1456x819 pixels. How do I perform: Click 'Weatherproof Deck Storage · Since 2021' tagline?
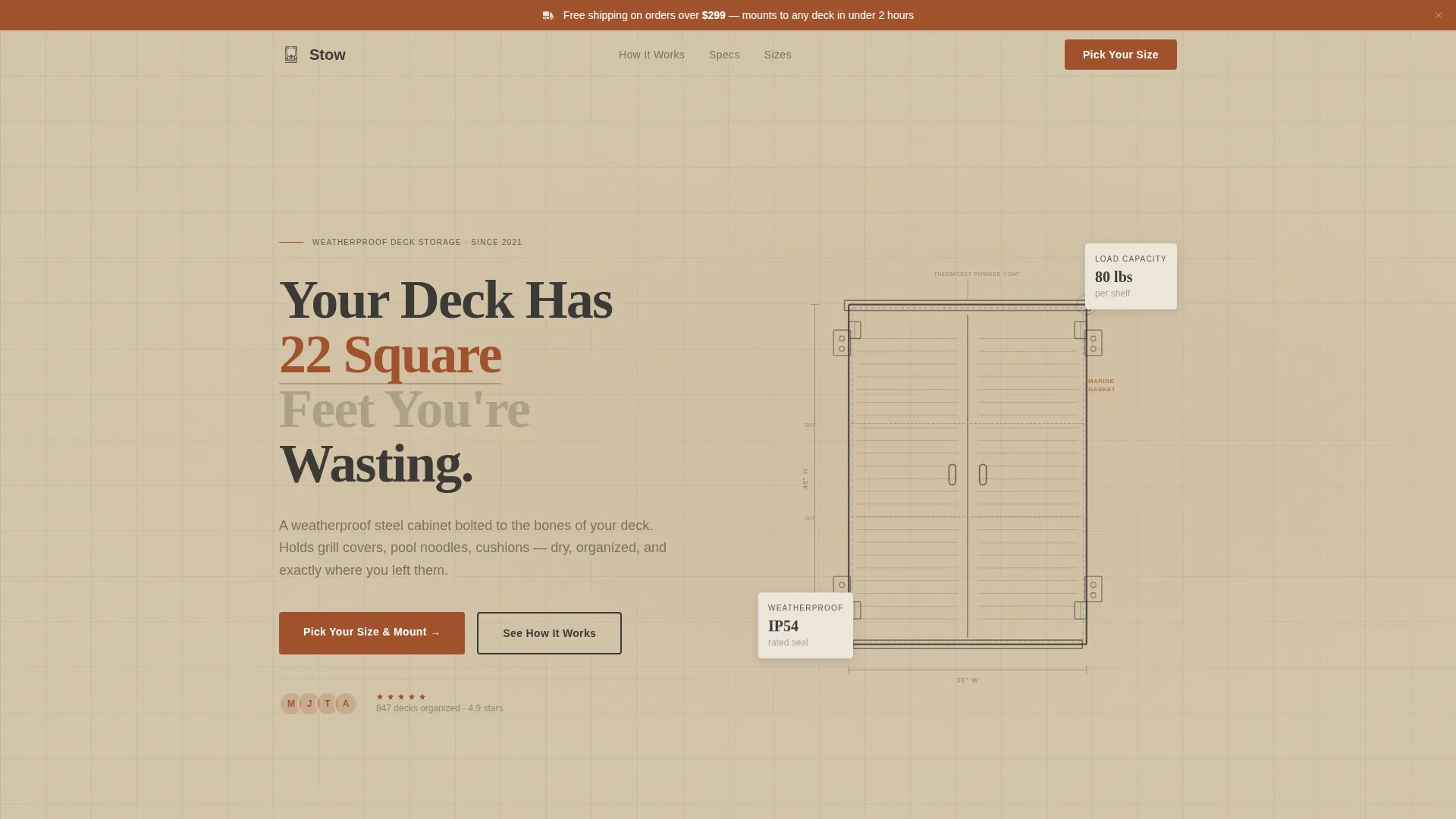pos(417,243)
